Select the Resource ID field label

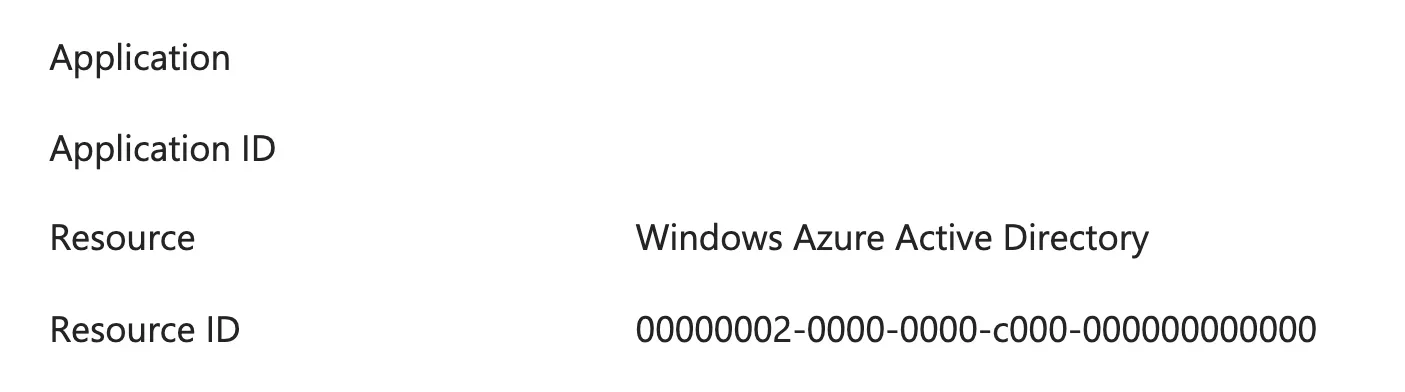145,329
